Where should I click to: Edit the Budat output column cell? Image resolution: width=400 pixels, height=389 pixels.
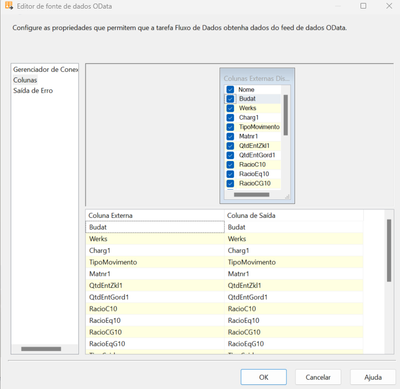[294, 227]
